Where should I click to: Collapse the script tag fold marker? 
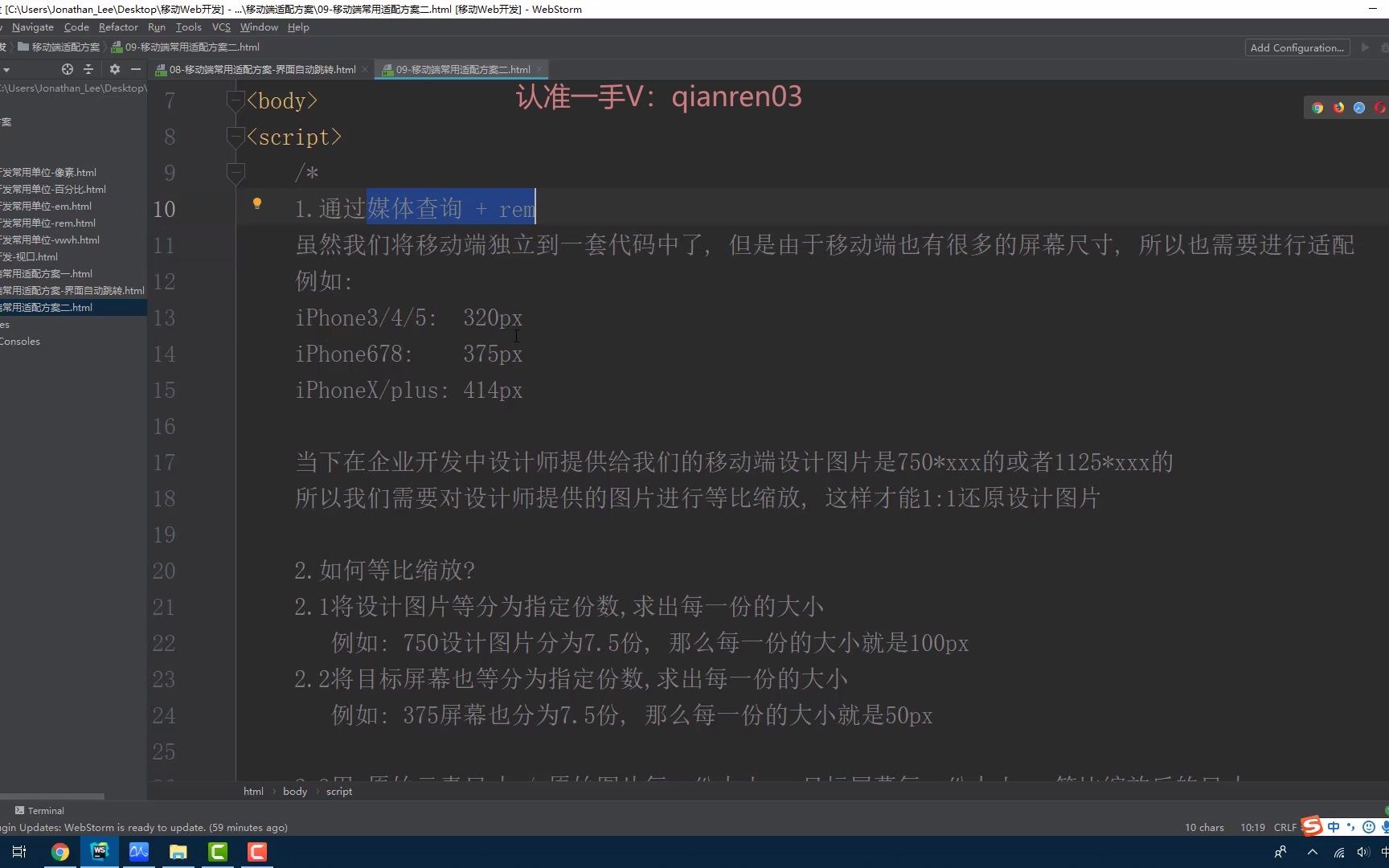pos(236,137)
